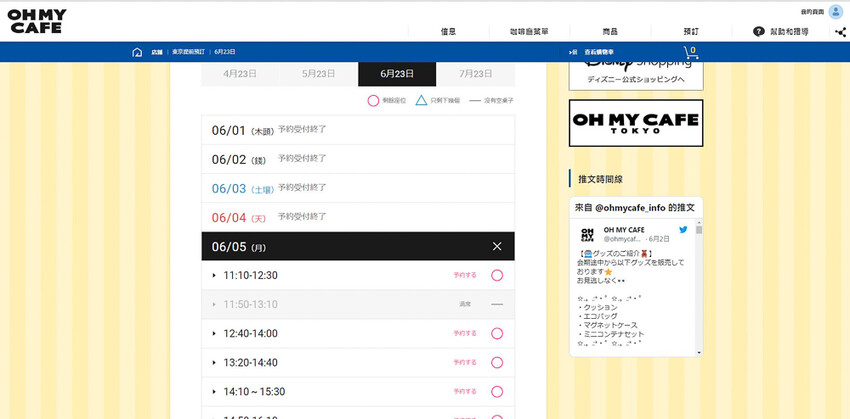
Task: Click the Twitter bird icon in the tweet
Action: point(683,230)
